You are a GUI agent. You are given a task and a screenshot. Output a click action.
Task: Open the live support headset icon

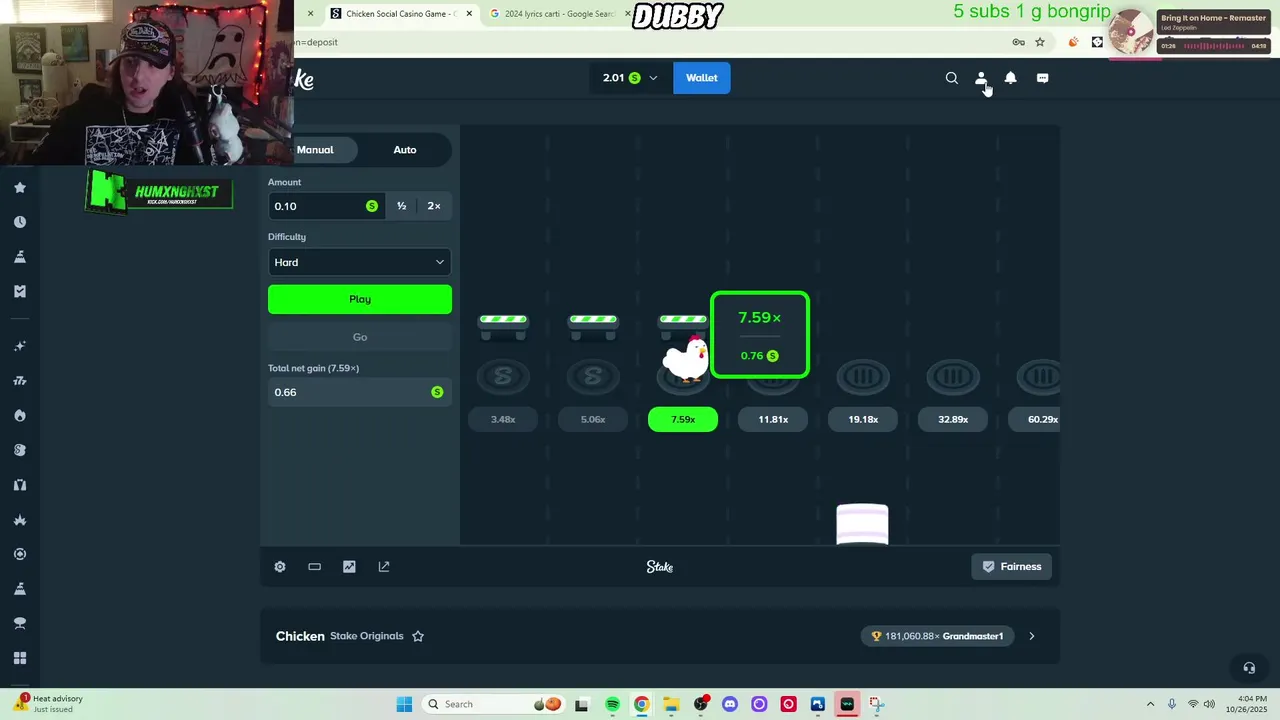pyautogui.click(x=1249, y=668)
